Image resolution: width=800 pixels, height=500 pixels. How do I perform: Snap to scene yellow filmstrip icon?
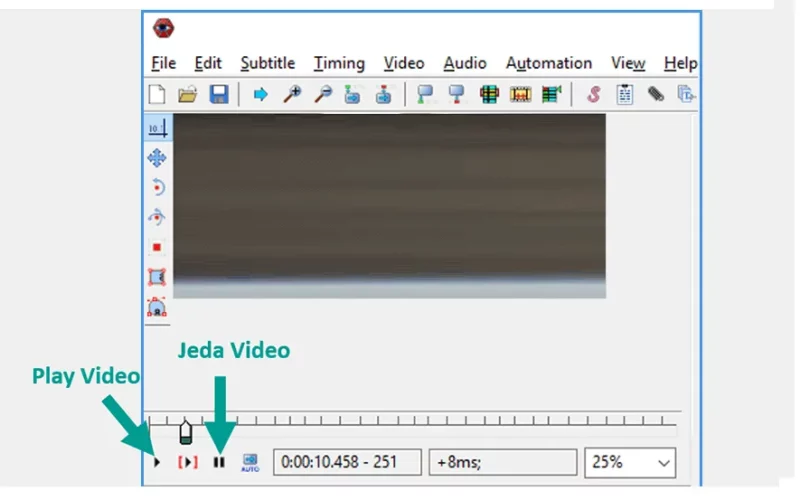tap(520, 94)
